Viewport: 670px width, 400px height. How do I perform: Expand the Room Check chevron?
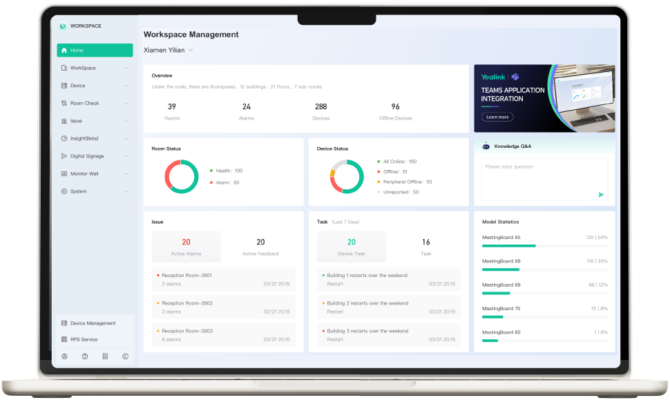coord(126,103)
